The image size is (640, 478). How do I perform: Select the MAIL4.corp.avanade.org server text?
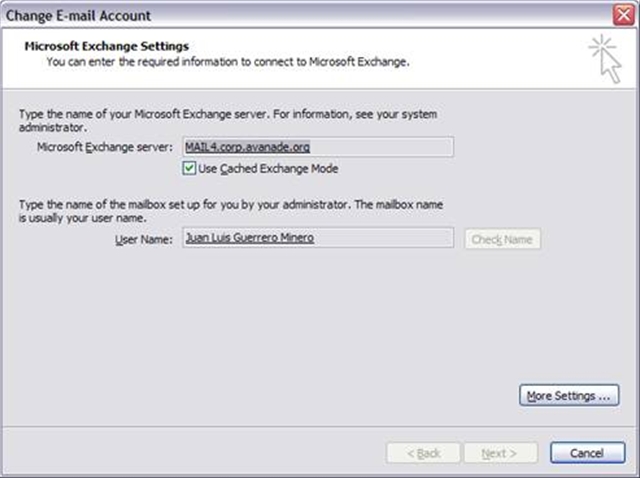click(248, 147)
